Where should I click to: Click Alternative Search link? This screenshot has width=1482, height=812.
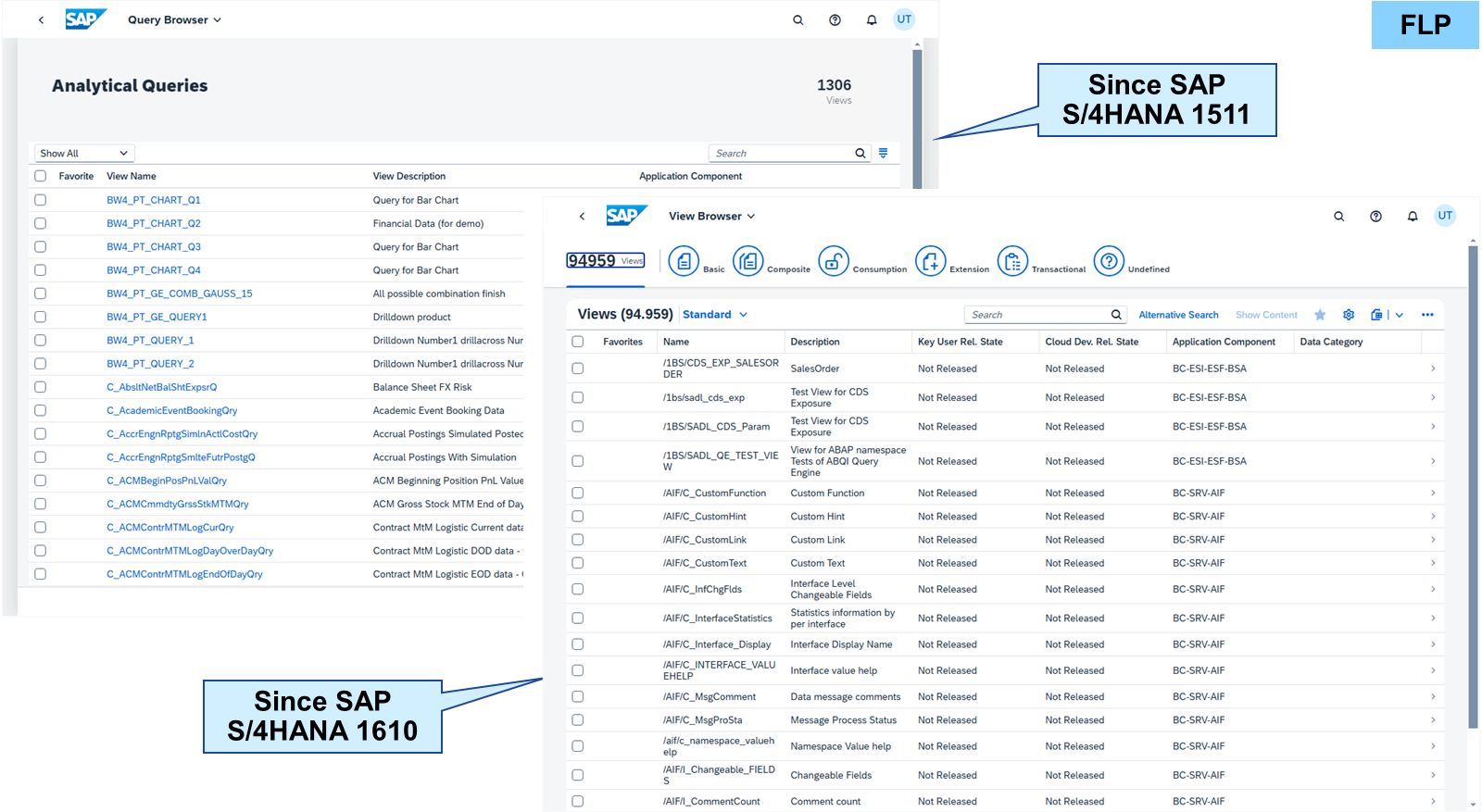pyautogui.click(x=1178, y=315)
